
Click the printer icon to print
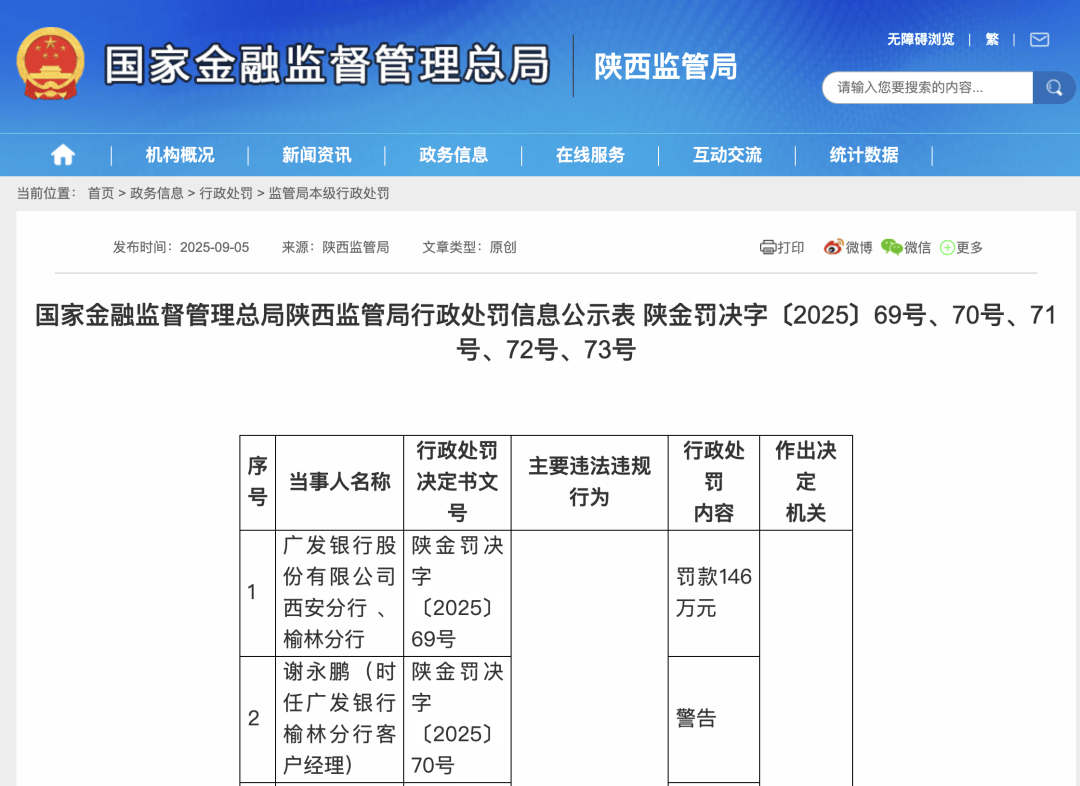pos(768,247)
